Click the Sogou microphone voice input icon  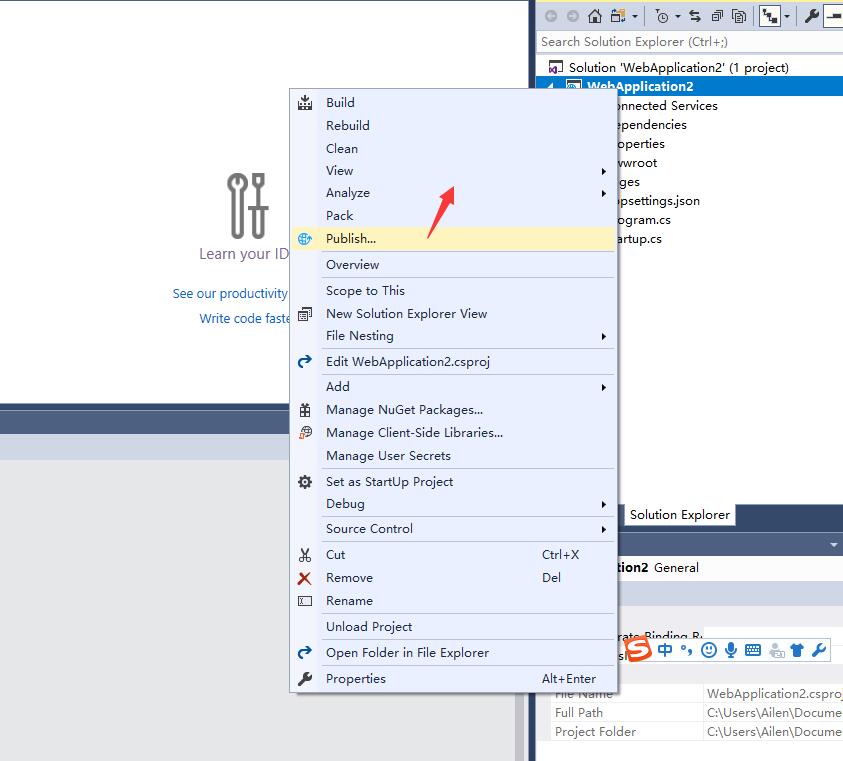click(x=731, y=650)
